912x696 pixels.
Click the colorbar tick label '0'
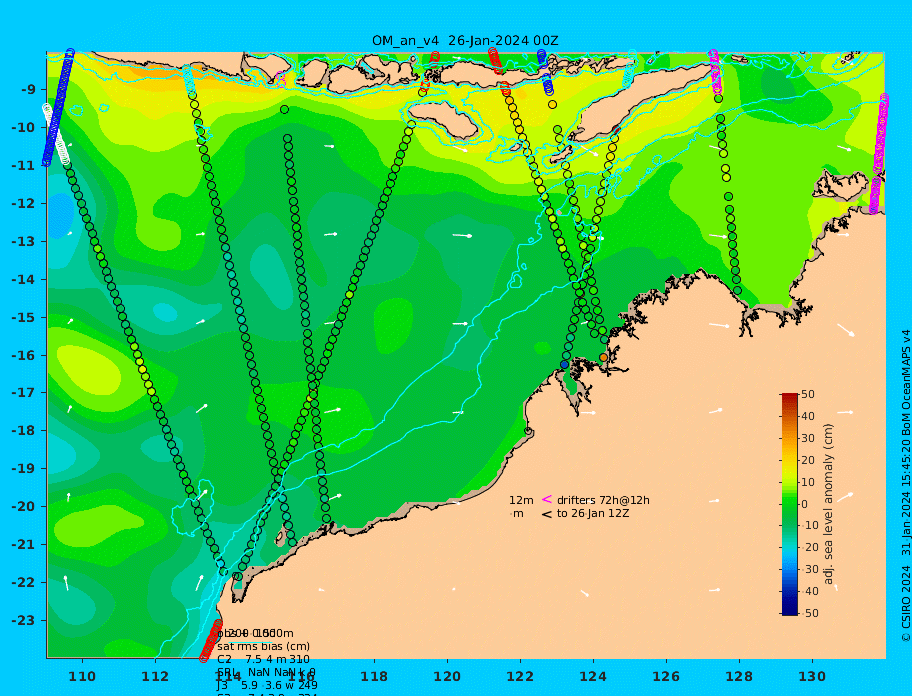[x=805, y=504]
